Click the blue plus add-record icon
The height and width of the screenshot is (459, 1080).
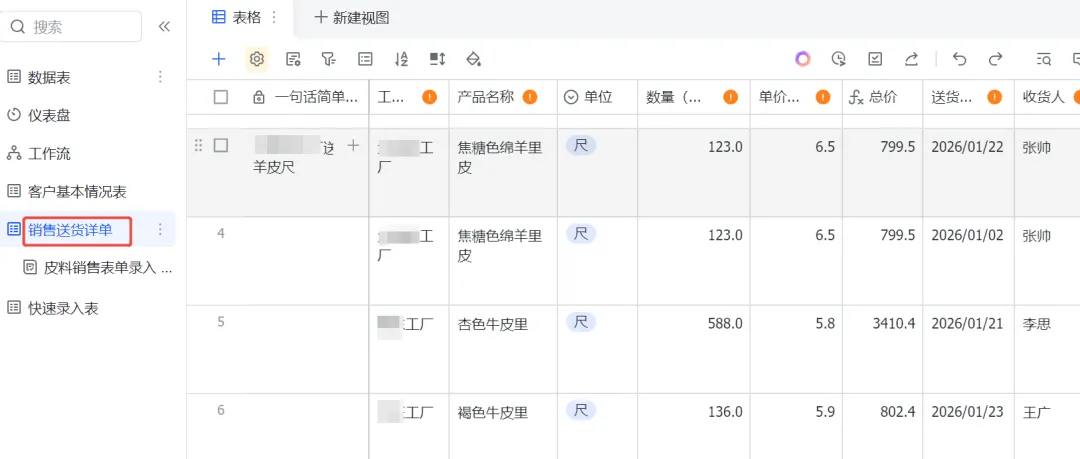(219, 59)
